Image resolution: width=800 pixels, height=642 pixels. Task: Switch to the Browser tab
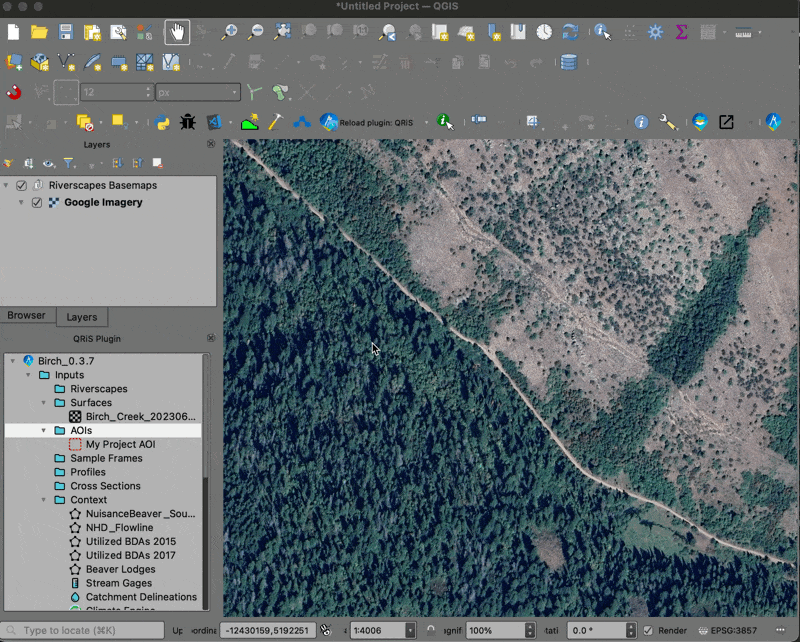click(27, 315)
